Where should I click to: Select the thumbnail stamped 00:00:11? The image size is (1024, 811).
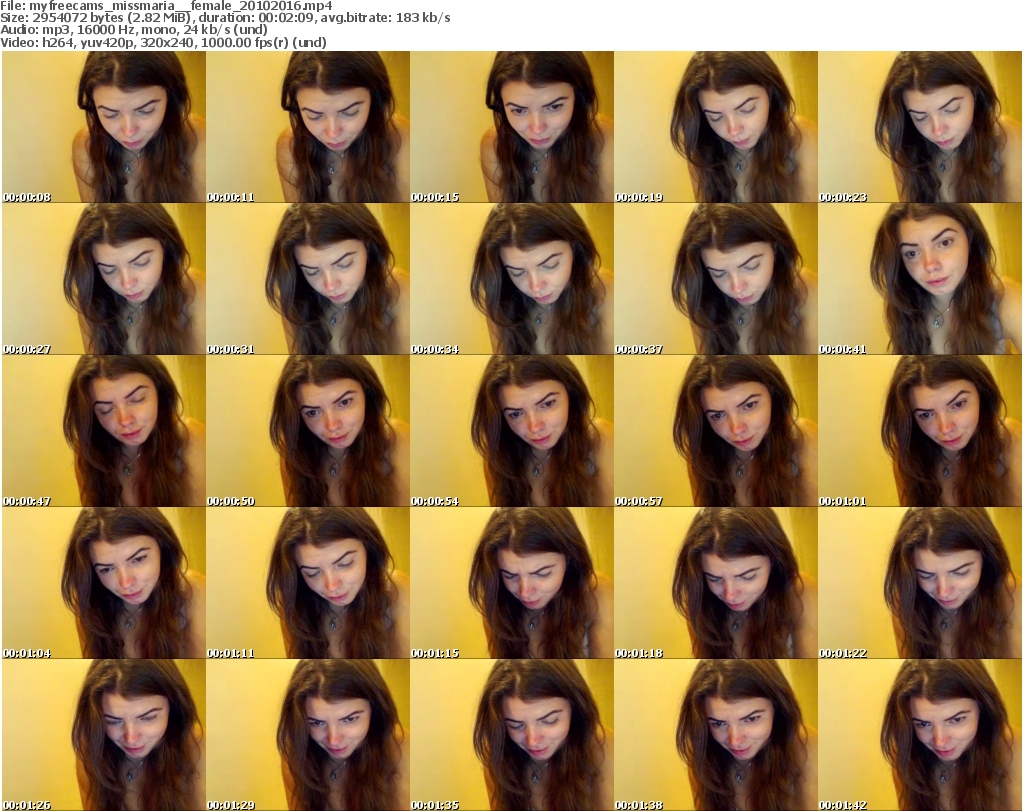[308, 127]
